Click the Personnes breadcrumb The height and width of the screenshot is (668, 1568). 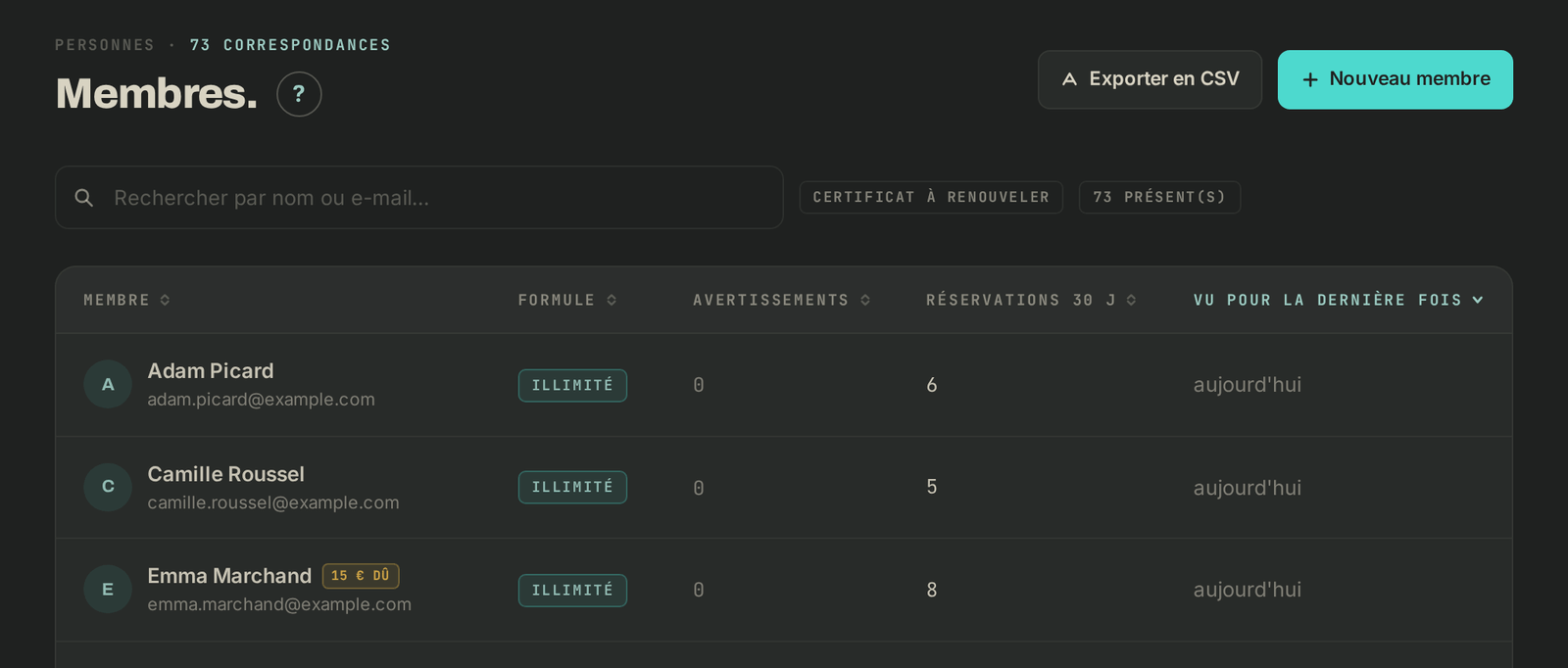coord(105,45)
